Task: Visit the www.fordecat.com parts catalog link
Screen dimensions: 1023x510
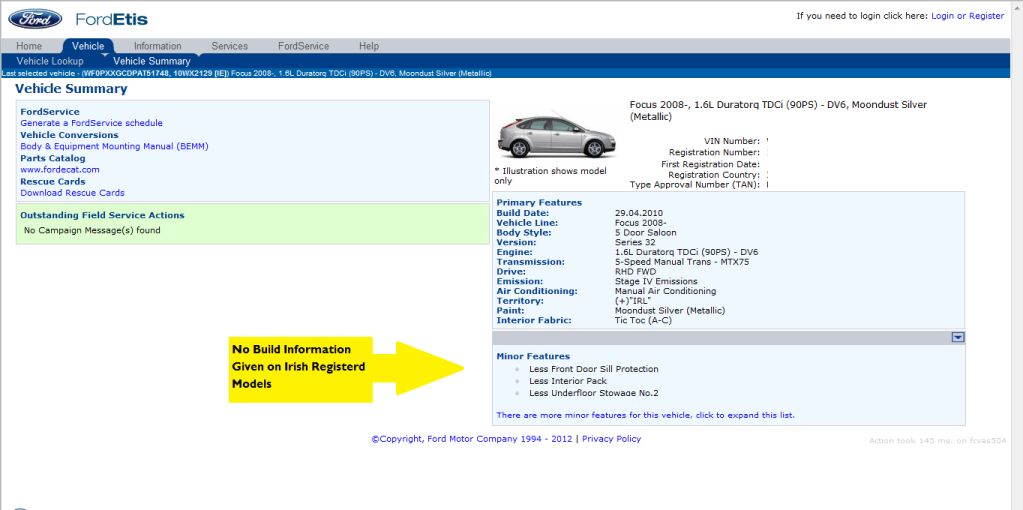Action: click(x=60, y=170)
